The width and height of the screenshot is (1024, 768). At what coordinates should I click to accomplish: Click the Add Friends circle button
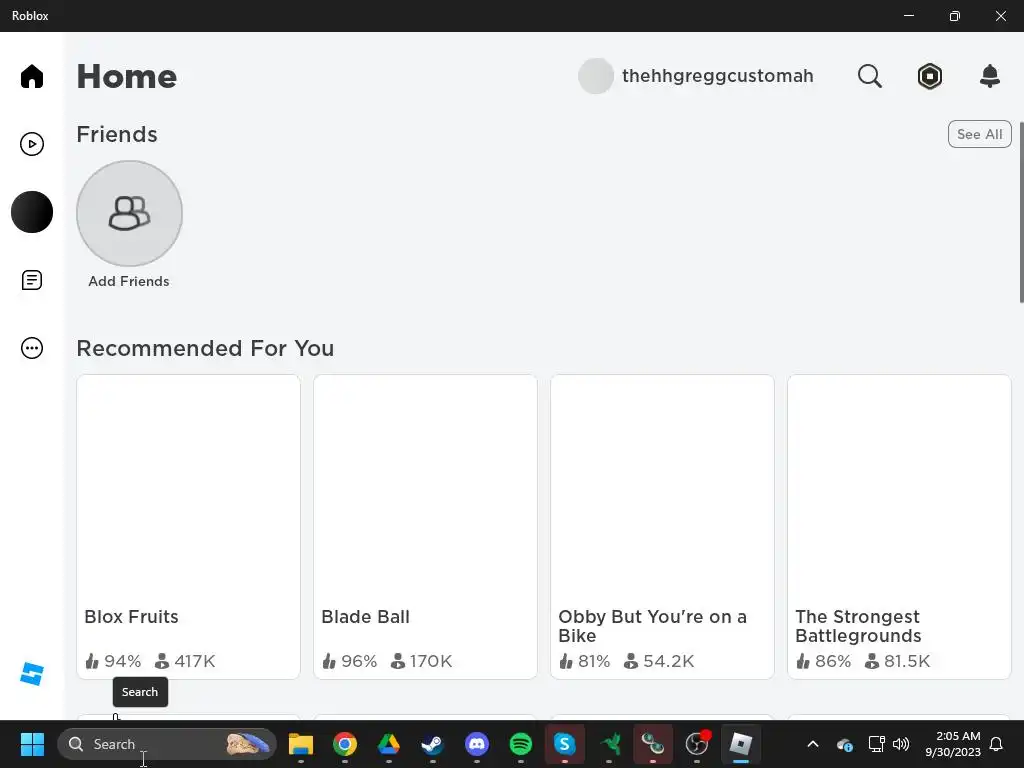pyautogui.click(x=129, y=214)
